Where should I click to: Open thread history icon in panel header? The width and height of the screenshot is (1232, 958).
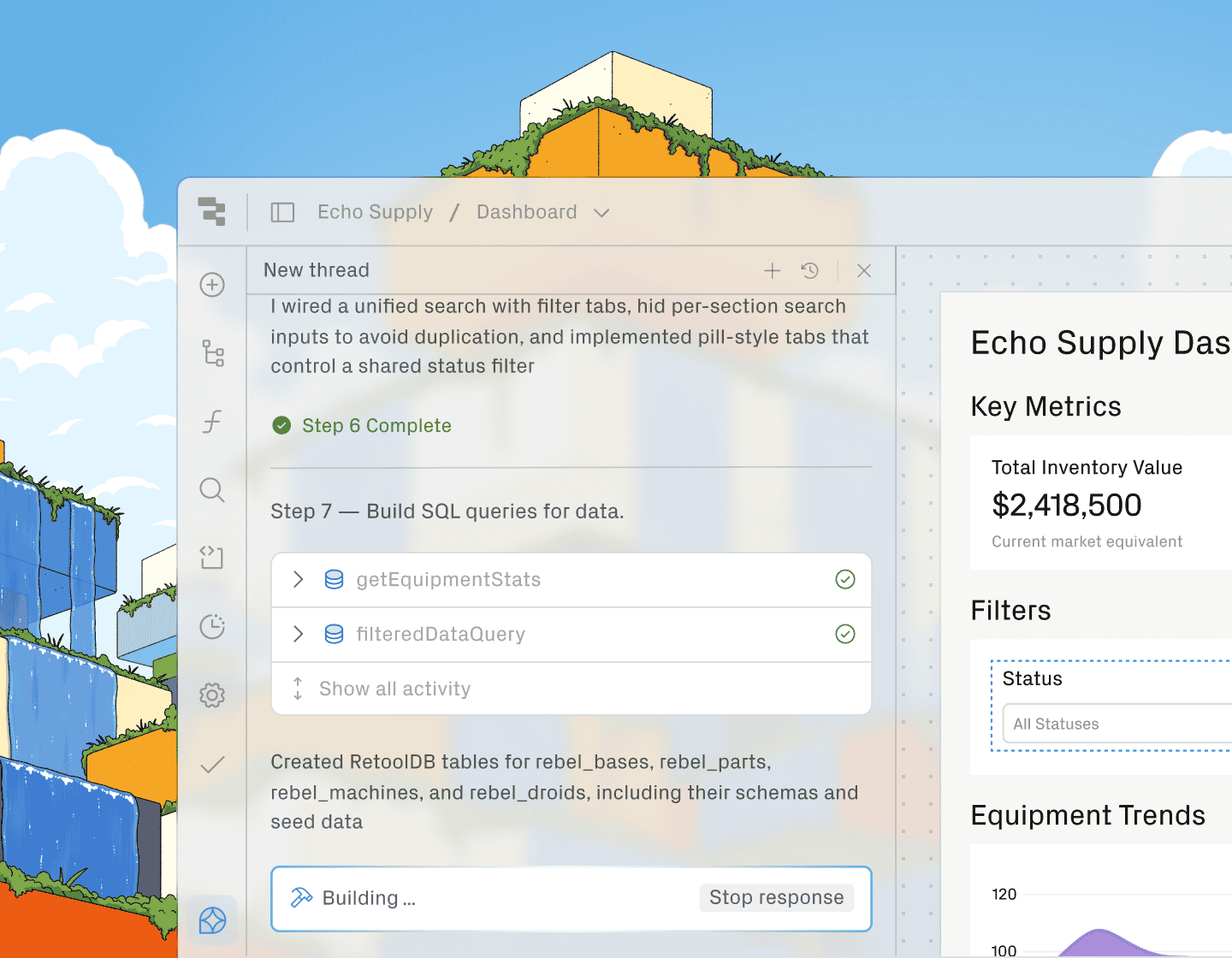(809, 270)
